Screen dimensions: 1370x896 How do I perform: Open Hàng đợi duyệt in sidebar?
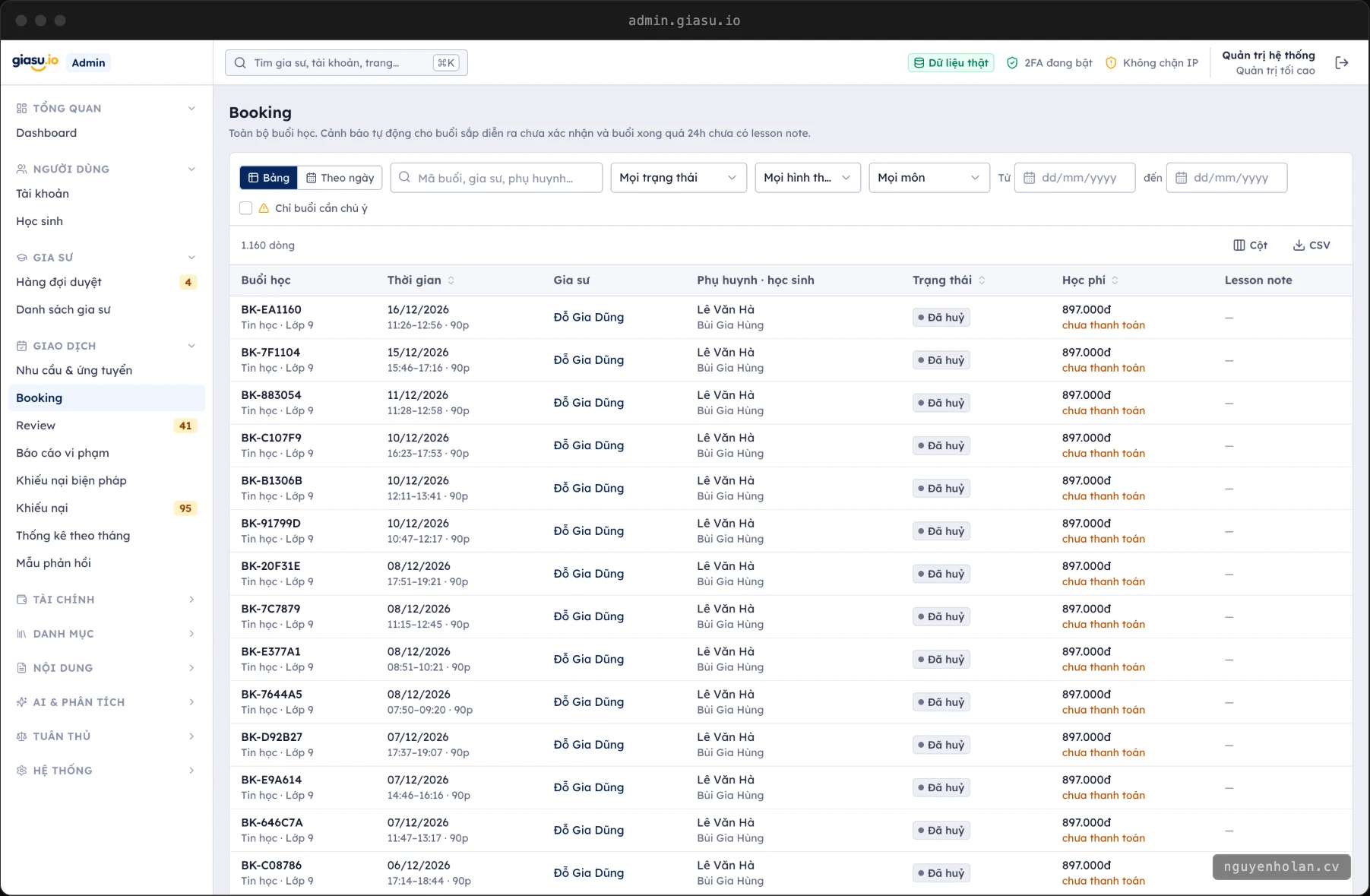106,282
